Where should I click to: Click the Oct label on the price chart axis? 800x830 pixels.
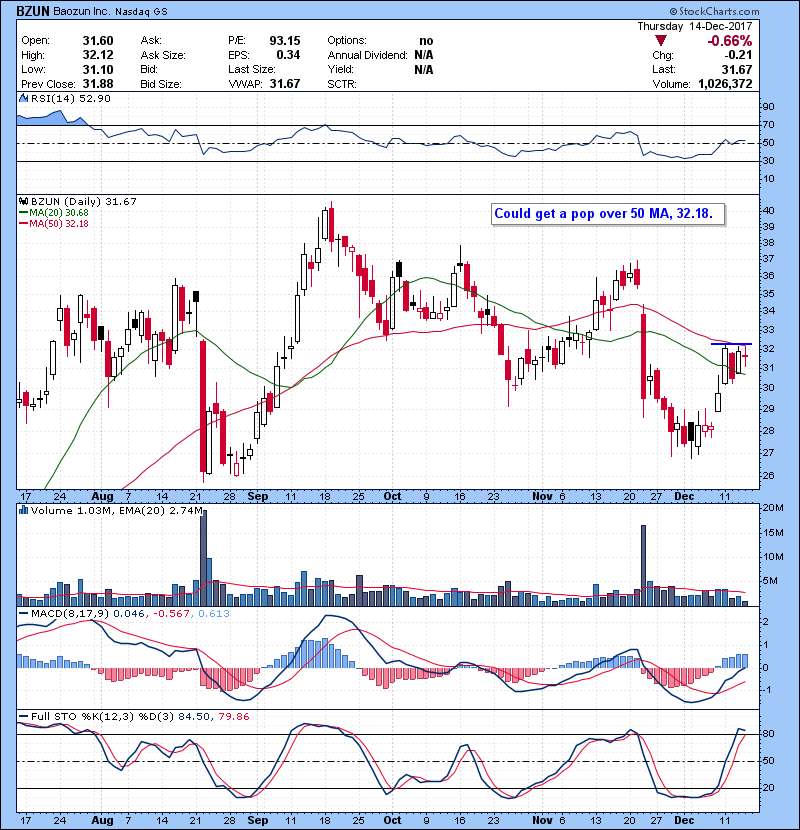tap(392, 497)
